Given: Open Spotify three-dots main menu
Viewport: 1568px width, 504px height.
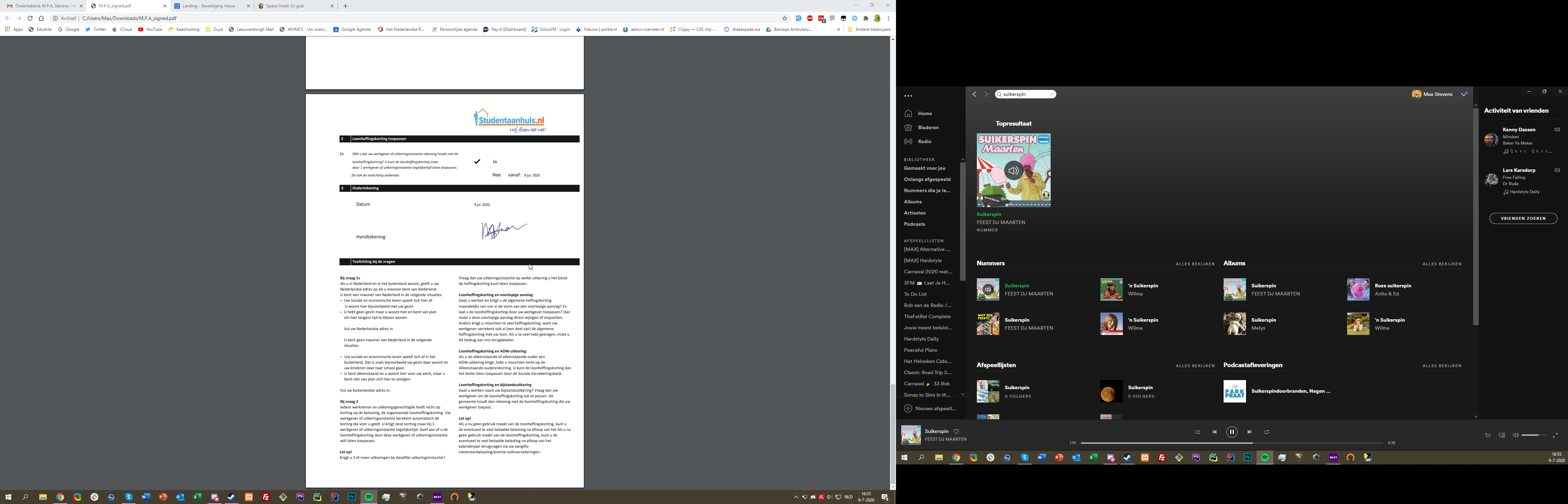Looking at the screenshot, I should click(908, 96).
